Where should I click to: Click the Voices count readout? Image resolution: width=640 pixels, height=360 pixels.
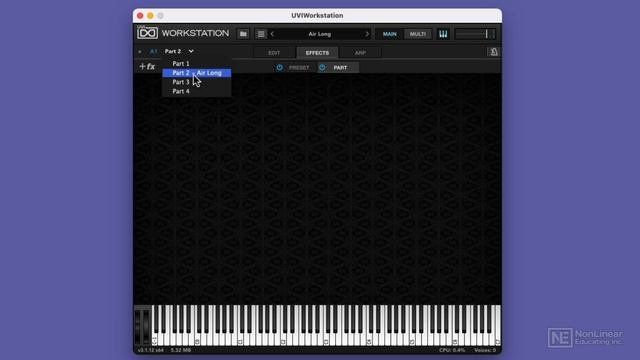[485, 350]
